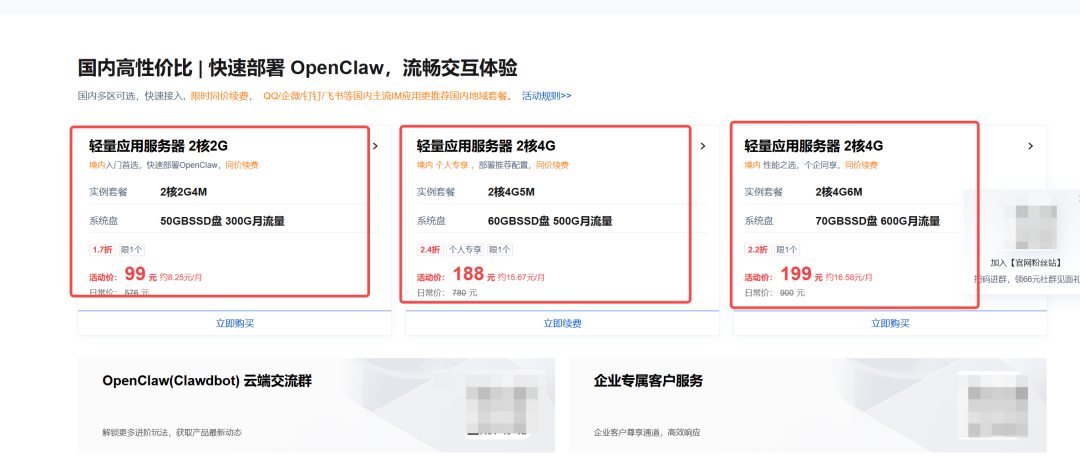The image size is (1080, 469).
Task: Click the 部署推荐配置 subtitle text
Action: click(x=503, y=165)
